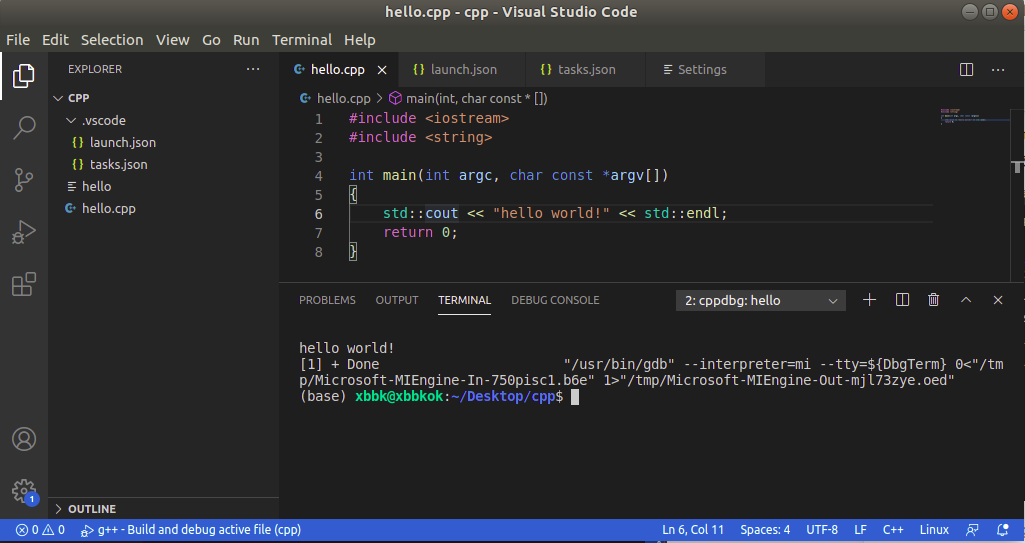This screenshot has width=1025, height=543.
Task: Select C++ language mode in status bar
Action: point(893,530)
